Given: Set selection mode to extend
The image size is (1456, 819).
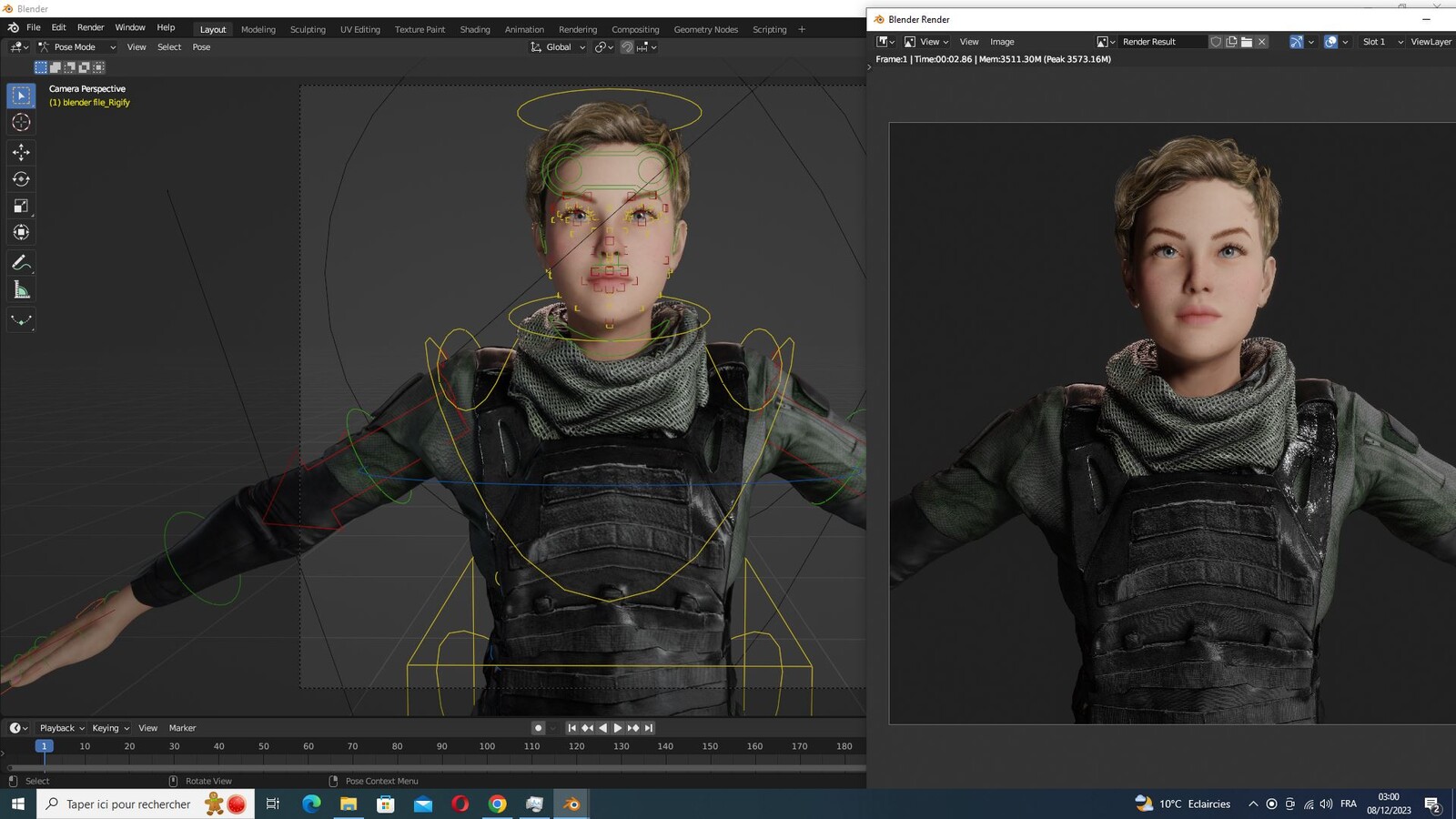Looking at the screenshot, I should 56,67.
